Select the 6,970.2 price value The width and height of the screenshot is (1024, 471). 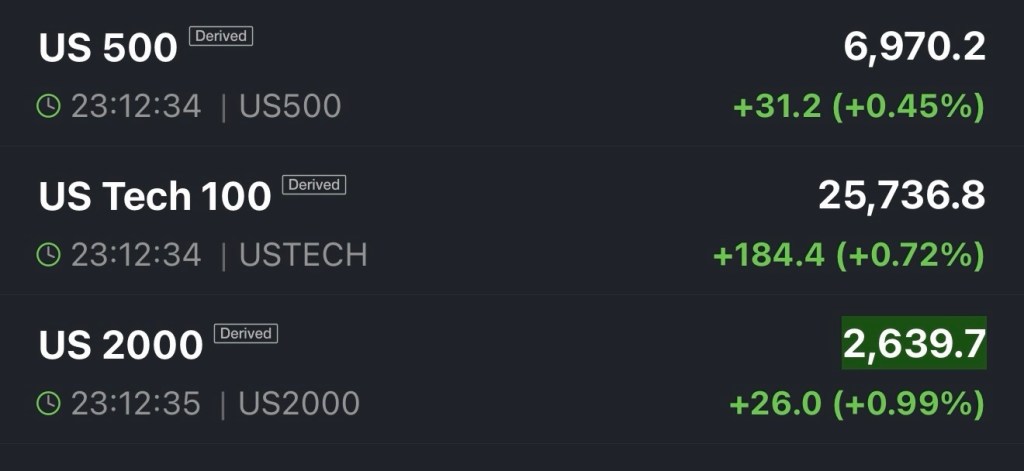(x=914, y=47)
